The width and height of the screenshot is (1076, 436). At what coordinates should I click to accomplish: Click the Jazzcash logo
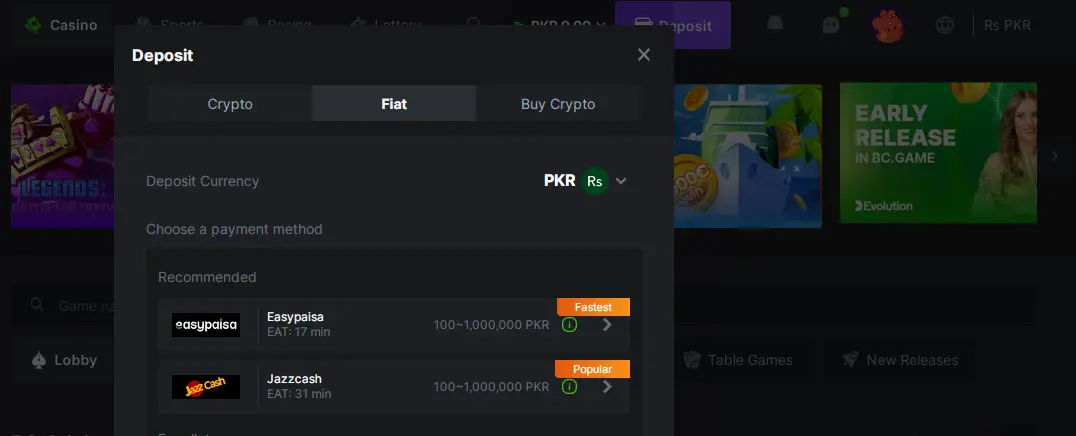pos(206,387)
